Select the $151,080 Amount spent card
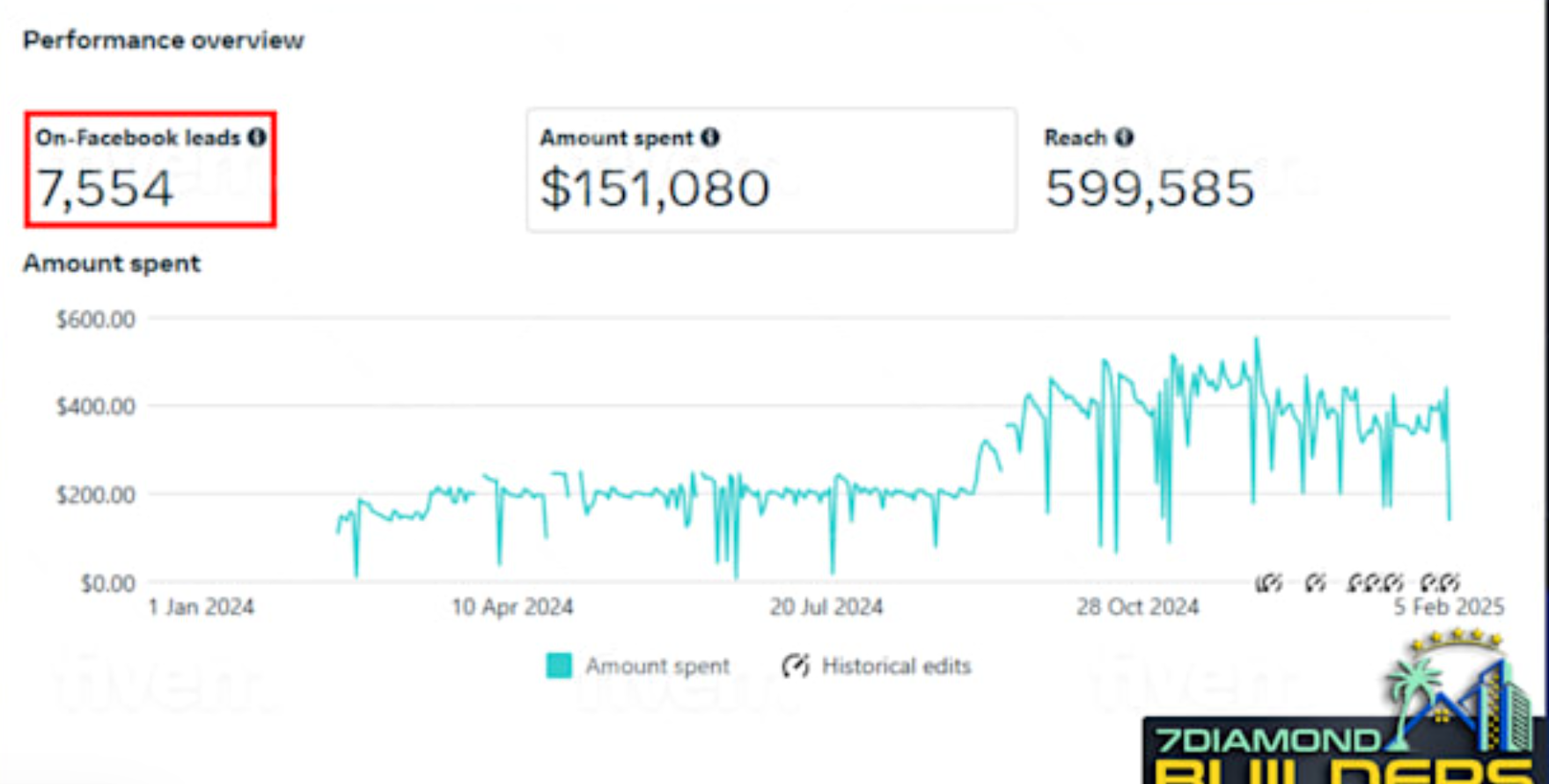The height and width of the screenshot is (784, 1549). point(771,170)
